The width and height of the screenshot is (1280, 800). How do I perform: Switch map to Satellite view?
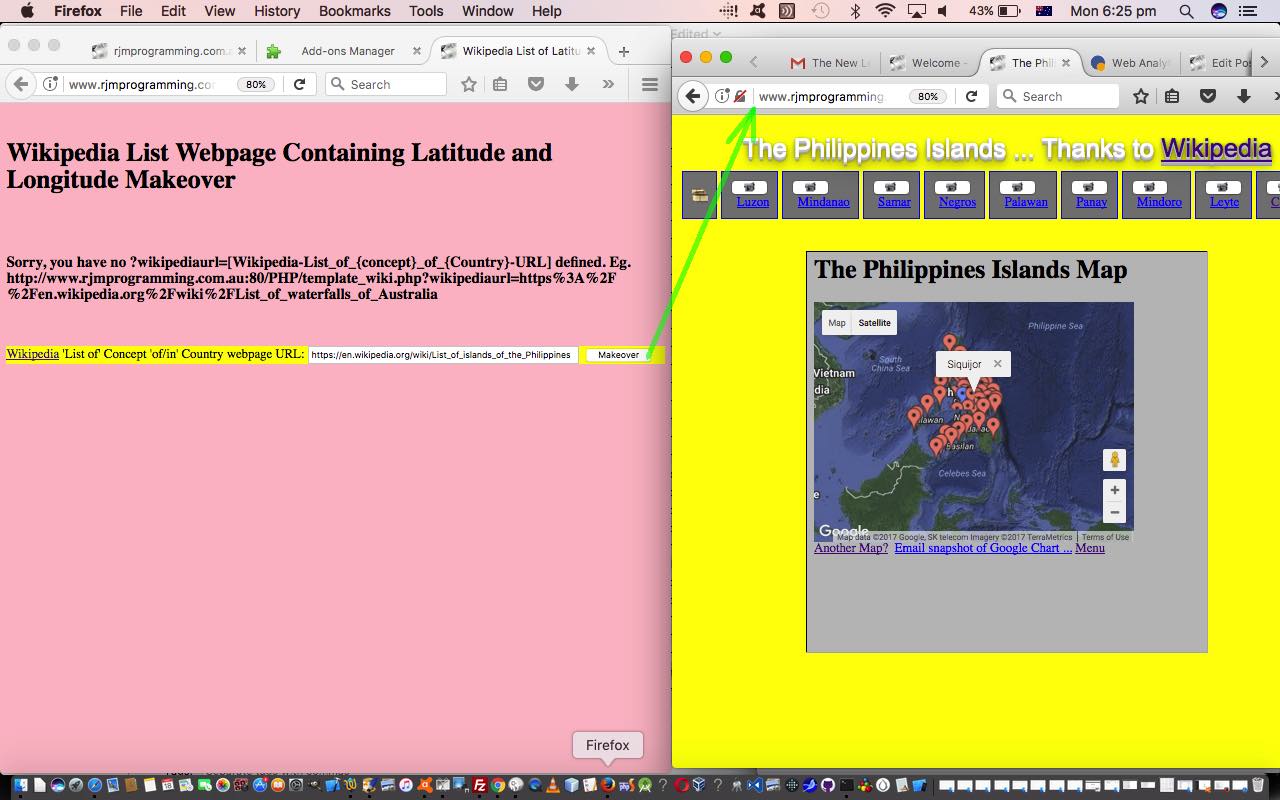(874, 322)
